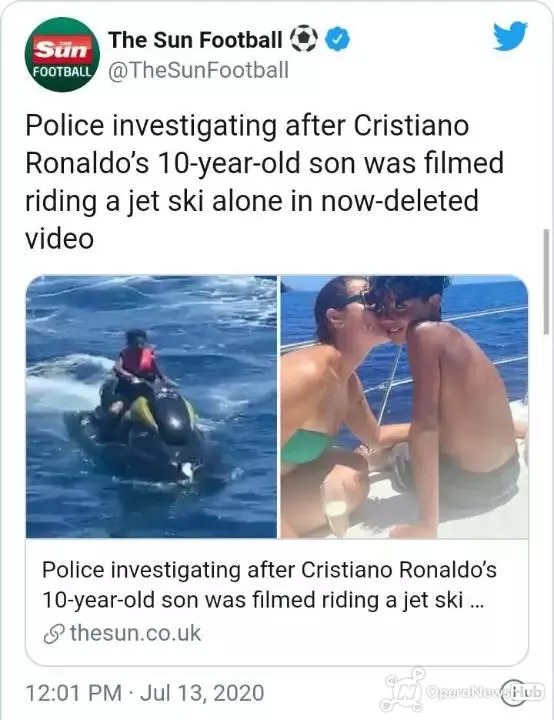This screenshot has width=554, height=720.
Task: Click the link card headline text
Action: tap(269, 585)
